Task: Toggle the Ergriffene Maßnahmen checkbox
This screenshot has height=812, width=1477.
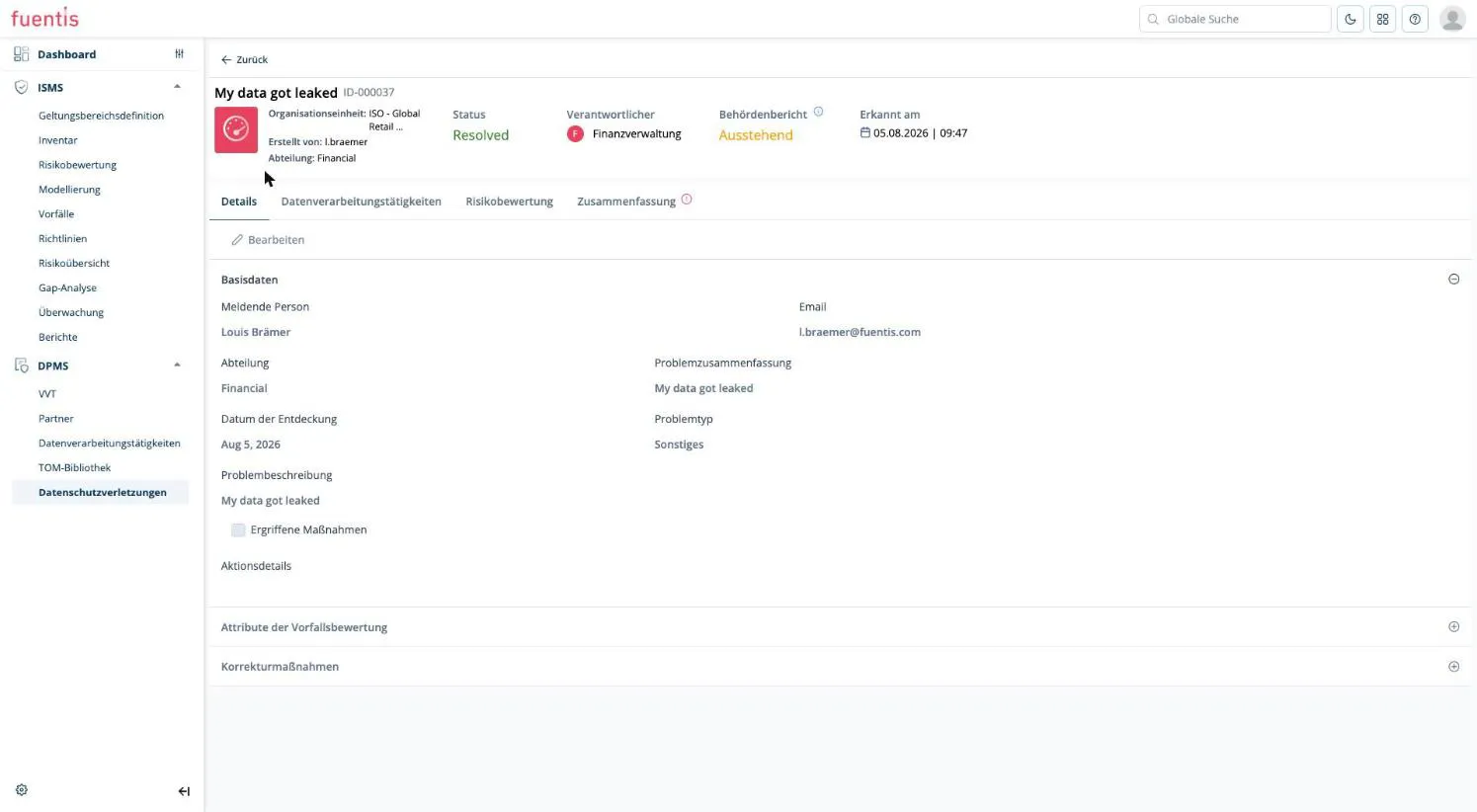Action: [238, 530]
